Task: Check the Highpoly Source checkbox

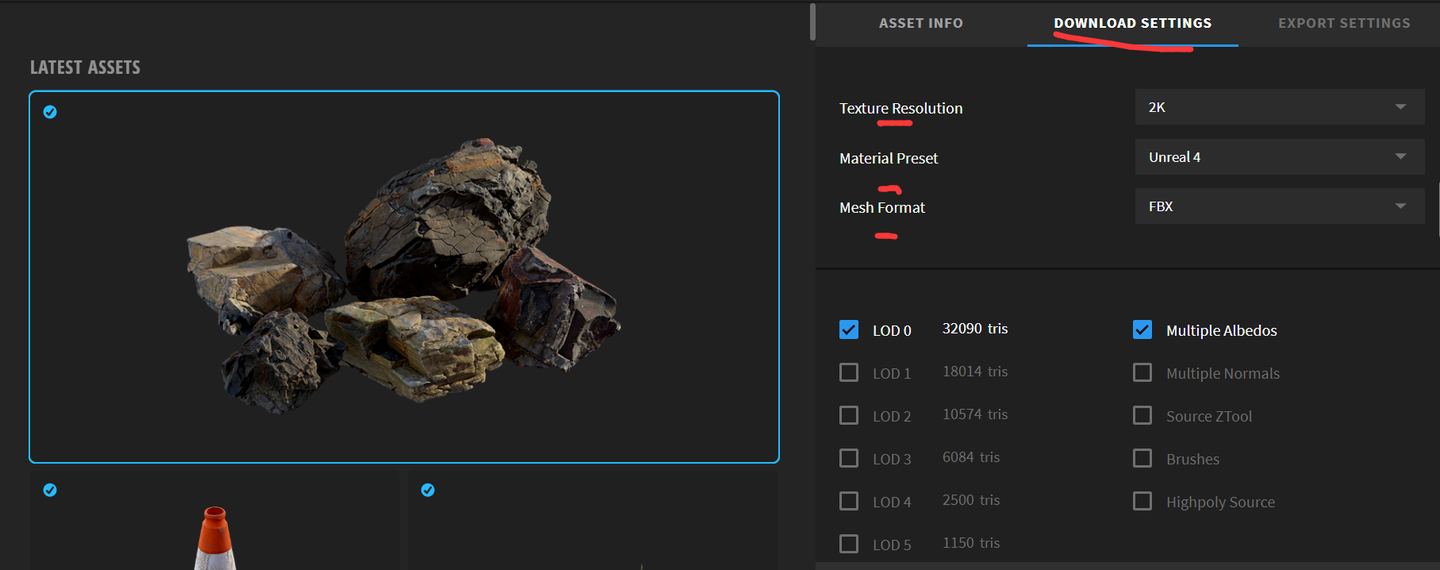Action: [1142, 501]
